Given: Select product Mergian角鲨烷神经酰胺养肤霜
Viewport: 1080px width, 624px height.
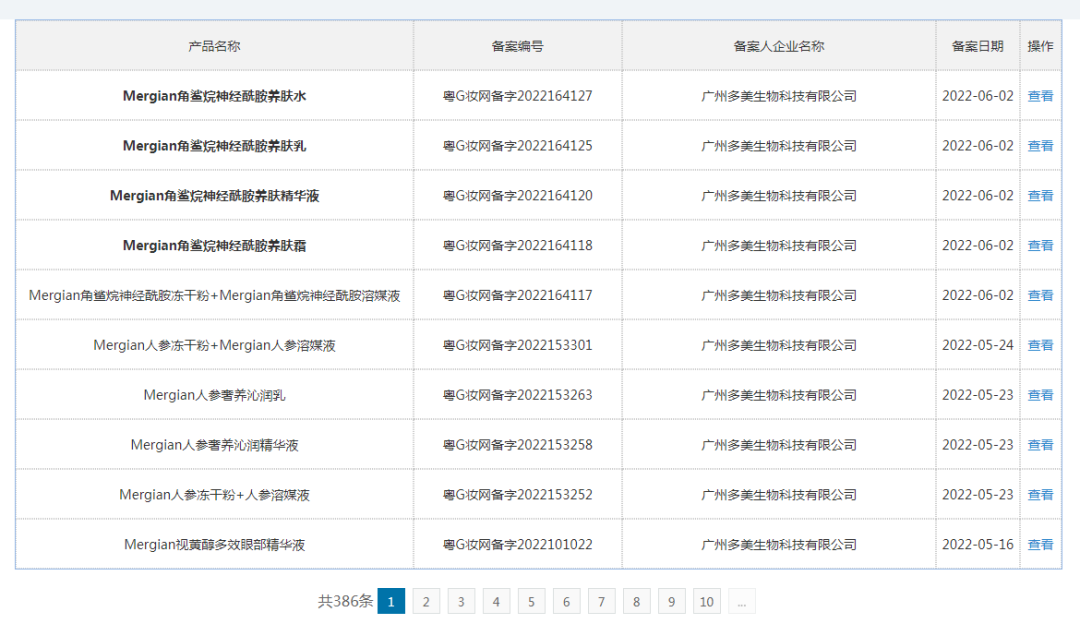Looking at the screenshot, I should click(x=214, y=245).
